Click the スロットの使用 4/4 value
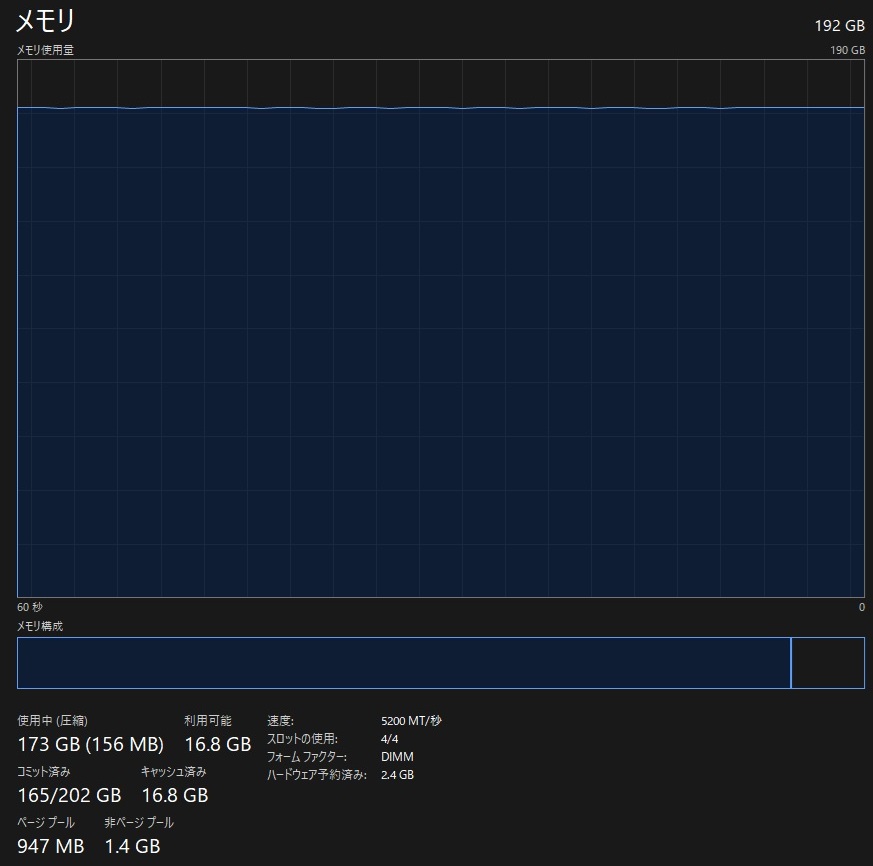This screenshot has width=873, height=866. (x=390, y=739)
